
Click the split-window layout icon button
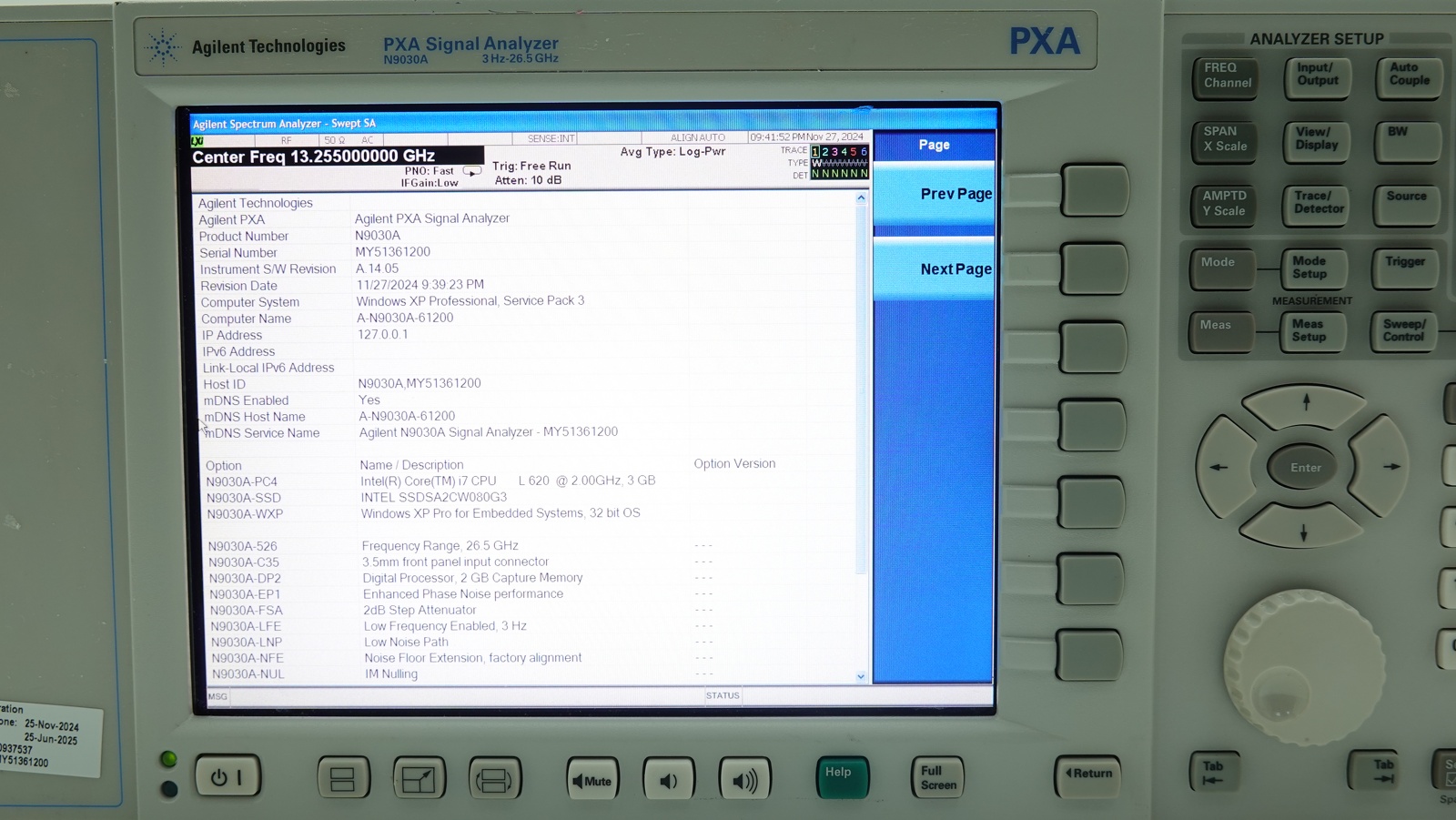[343, 780]
